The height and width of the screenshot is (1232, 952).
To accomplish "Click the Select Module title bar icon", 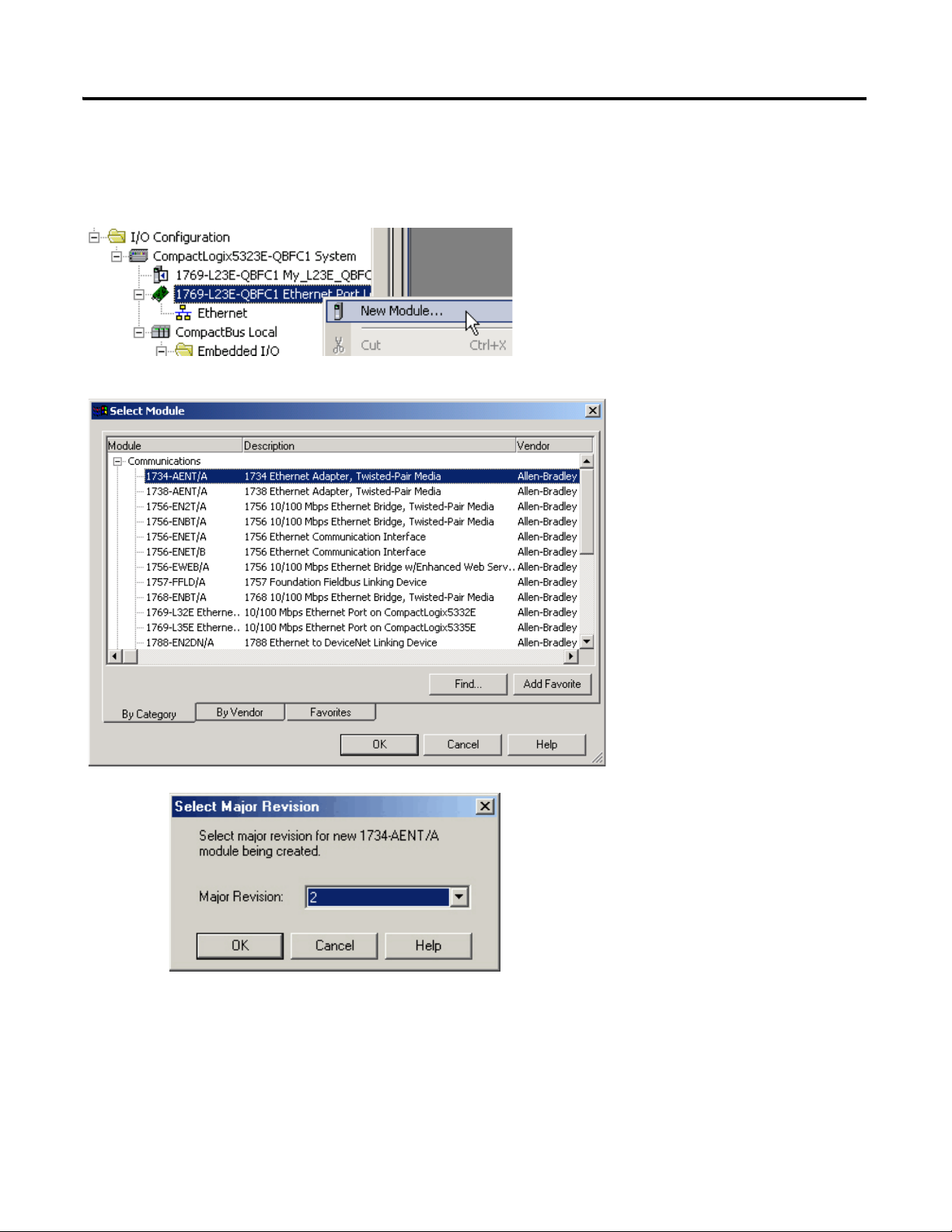I will [x=100, y=410].
